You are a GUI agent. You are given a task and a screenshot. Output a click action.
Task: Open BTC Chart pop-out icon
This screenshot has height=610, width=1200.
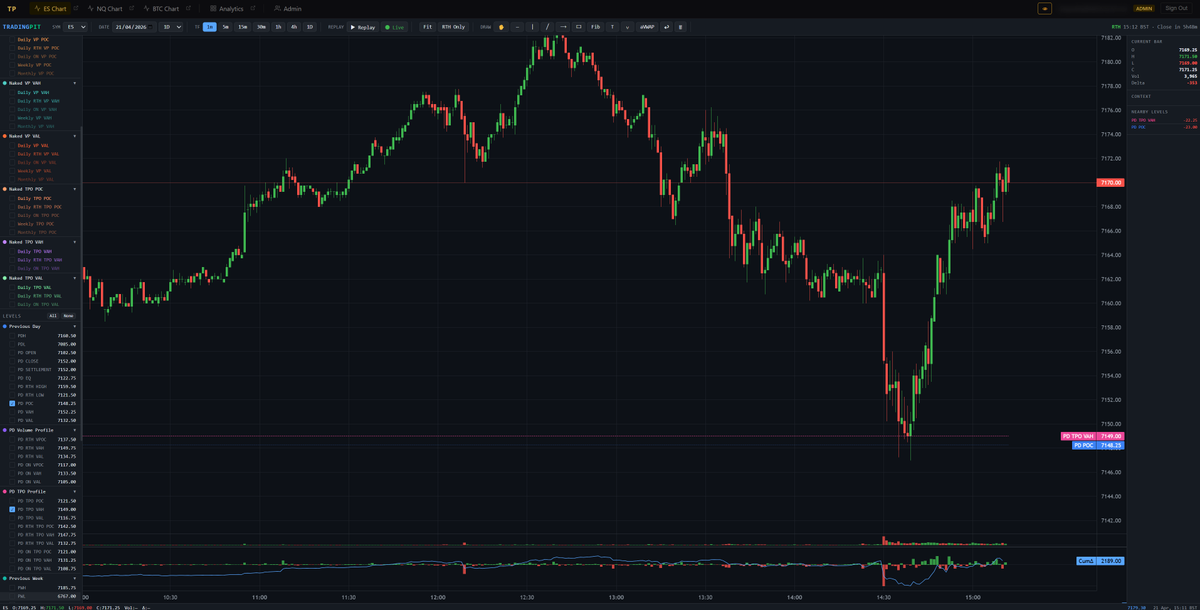[x=188, y=8]
